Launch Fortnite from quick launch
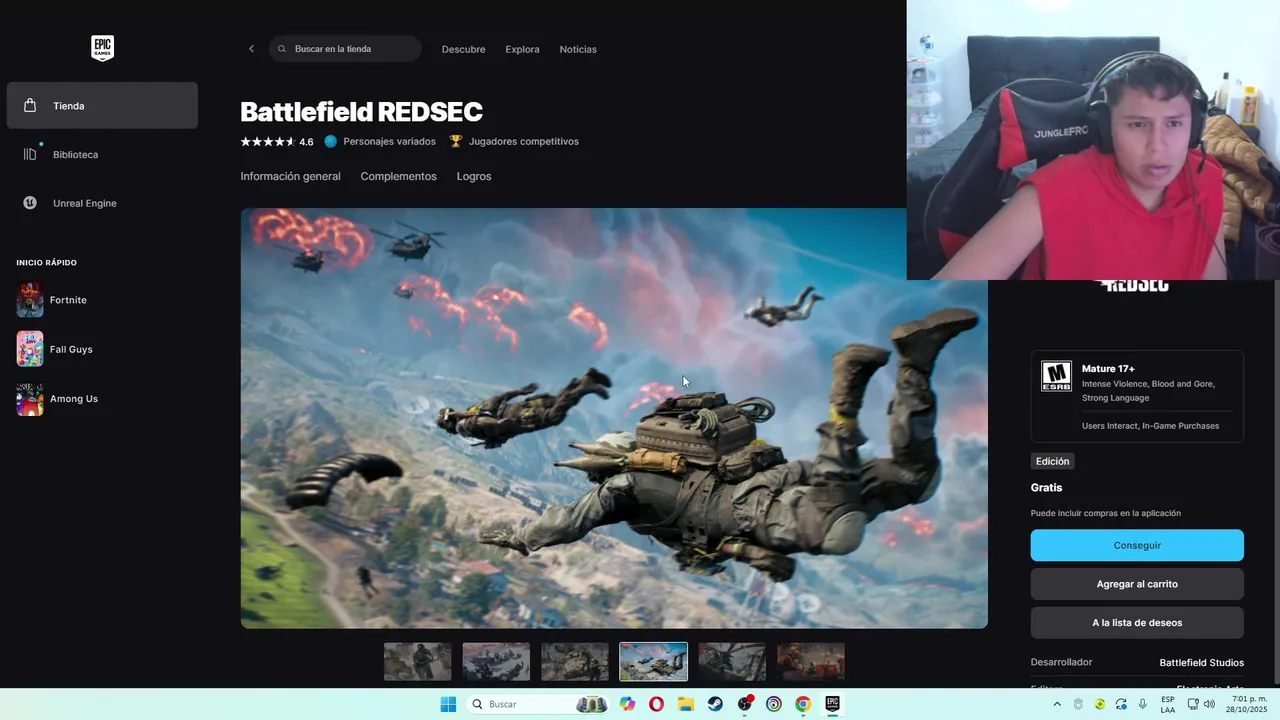This screenshot has height=720, width=1280. pos(102,300)
